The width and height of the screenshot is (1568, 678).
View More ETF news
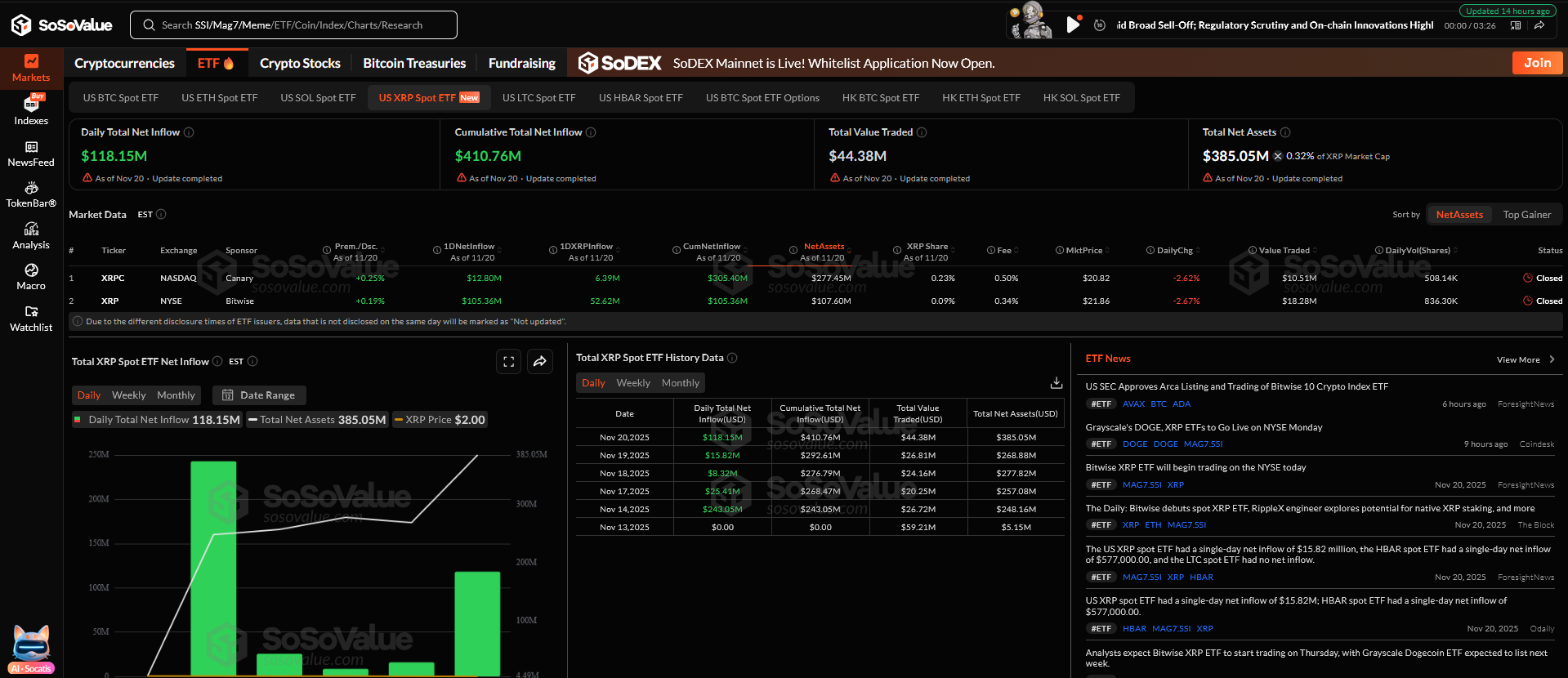point(1526,360)
